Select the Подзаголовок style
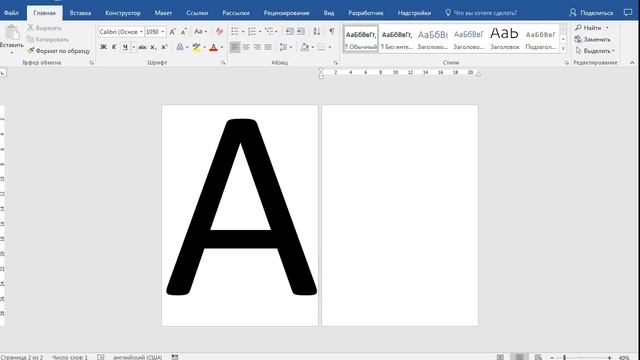This screenshot has height=360, width=640. coord(540,39)
